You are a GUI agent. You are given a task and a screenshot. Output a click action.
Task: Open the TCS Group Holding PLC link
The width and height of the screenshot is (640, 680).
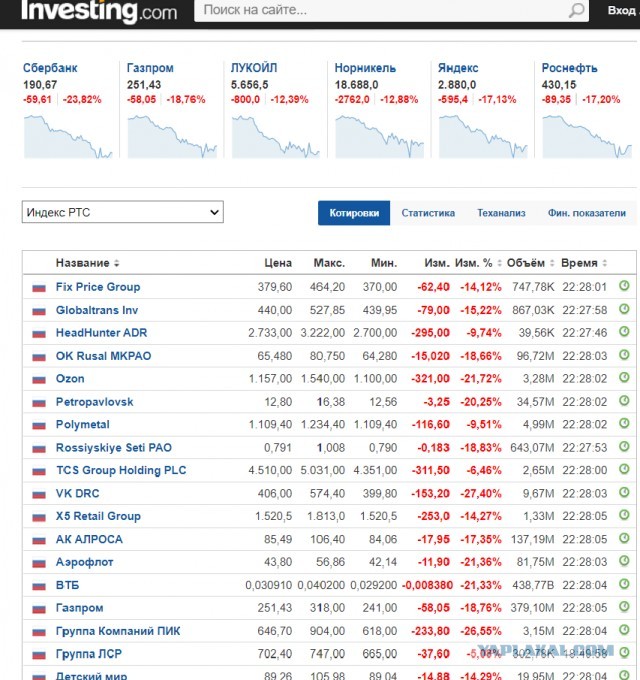tap(121, 471)
